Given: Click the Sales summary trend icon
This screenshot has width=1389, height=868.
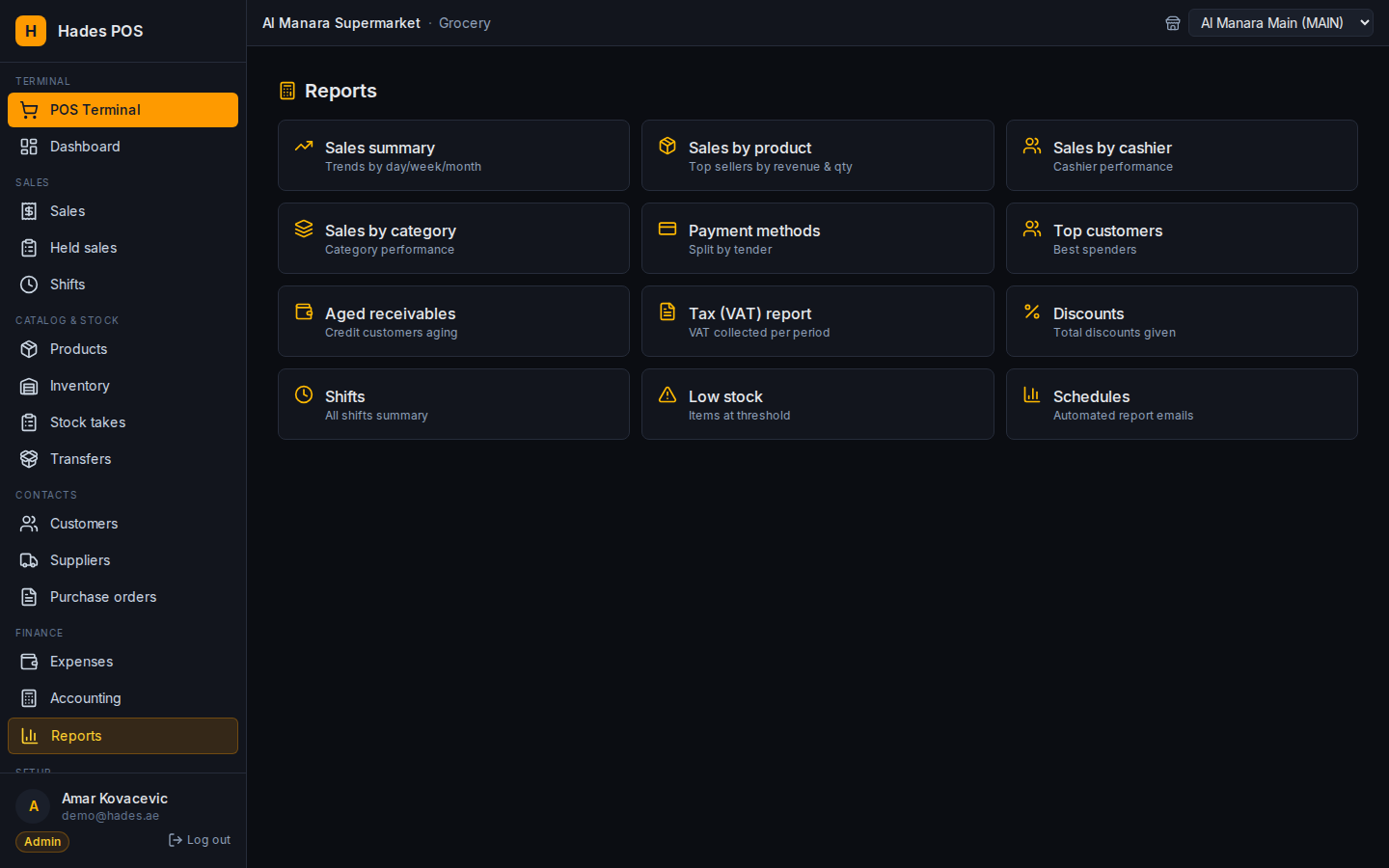Looking at the screenshot, I should tap(304, 146).
